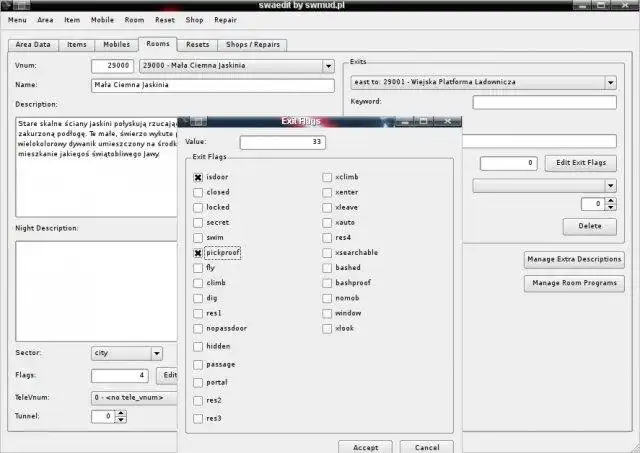Decrease the exit spinner above Delete
640x453 pixels.
(x=611, y=207)
